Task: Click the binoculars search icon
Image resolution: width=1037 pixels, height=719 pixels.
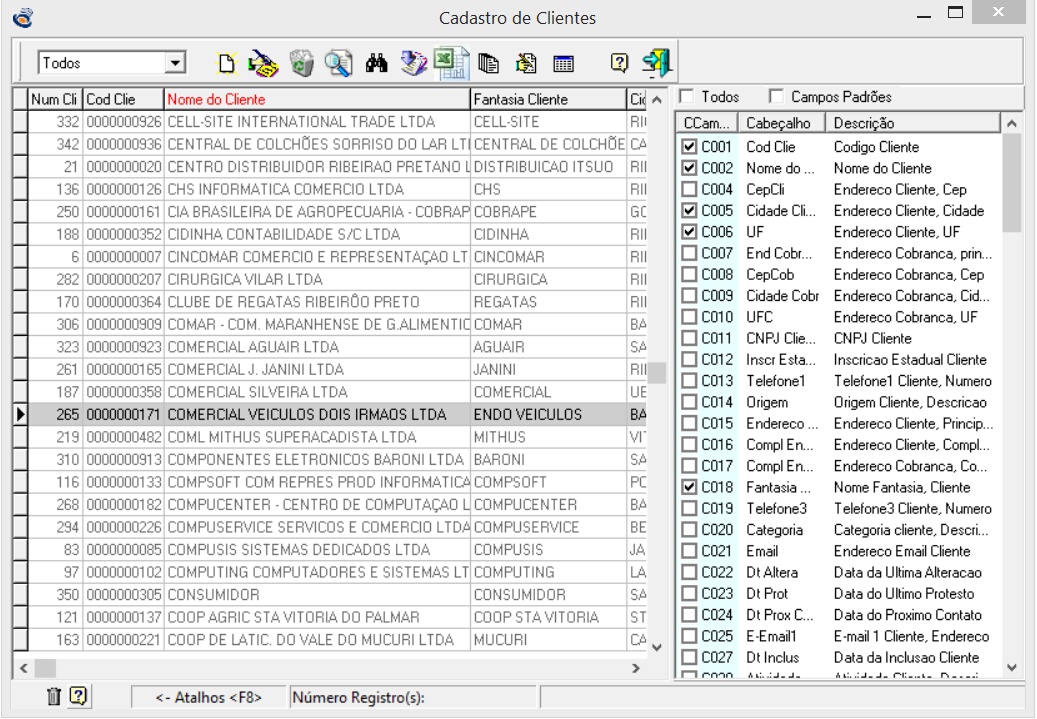Action: pyautogui.click(x=376, y=63)
